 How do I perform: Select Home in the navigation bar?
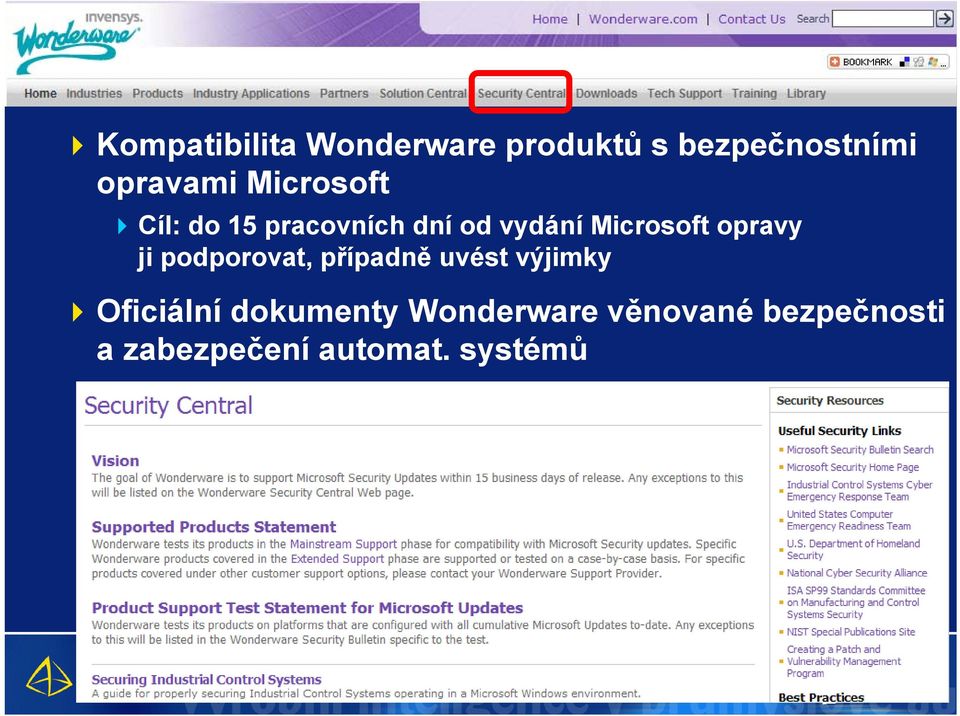tap(40, 94)
